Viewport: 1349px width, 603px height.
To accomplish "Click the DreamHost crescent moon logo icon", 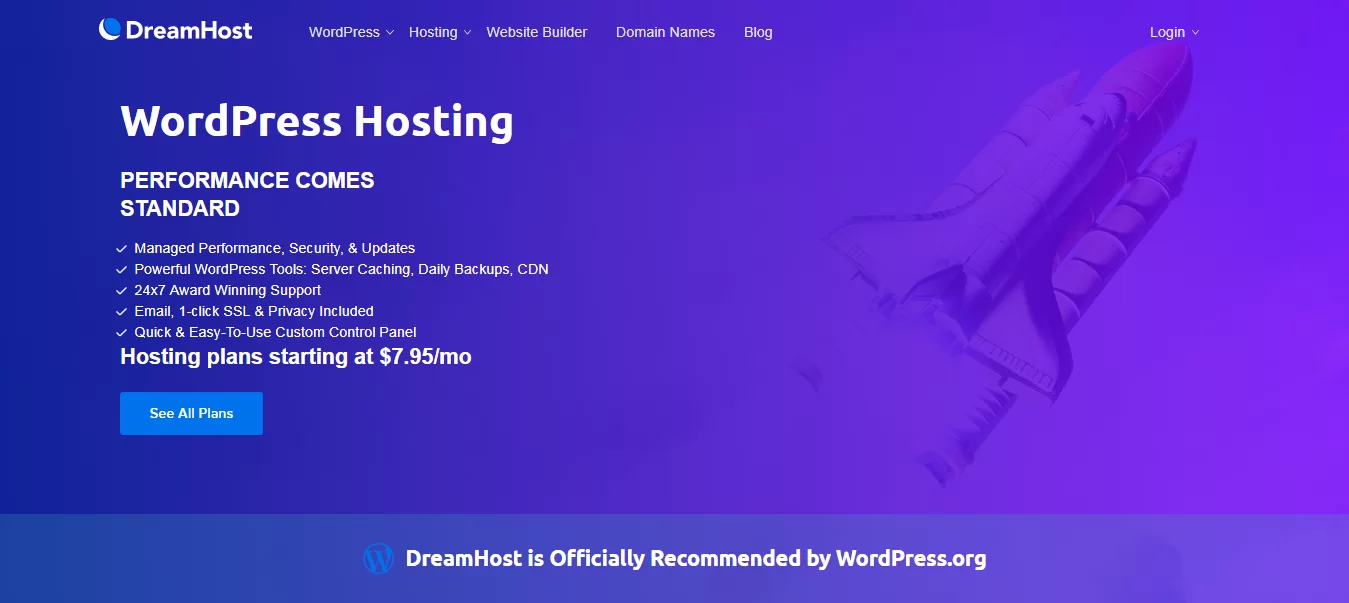I will click(x=110, y=29).
